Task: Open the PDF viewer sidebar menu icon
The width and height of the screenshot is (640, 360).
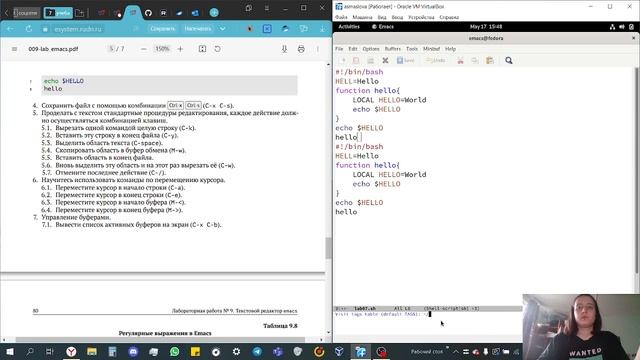Action: click(x=14, y=49)
